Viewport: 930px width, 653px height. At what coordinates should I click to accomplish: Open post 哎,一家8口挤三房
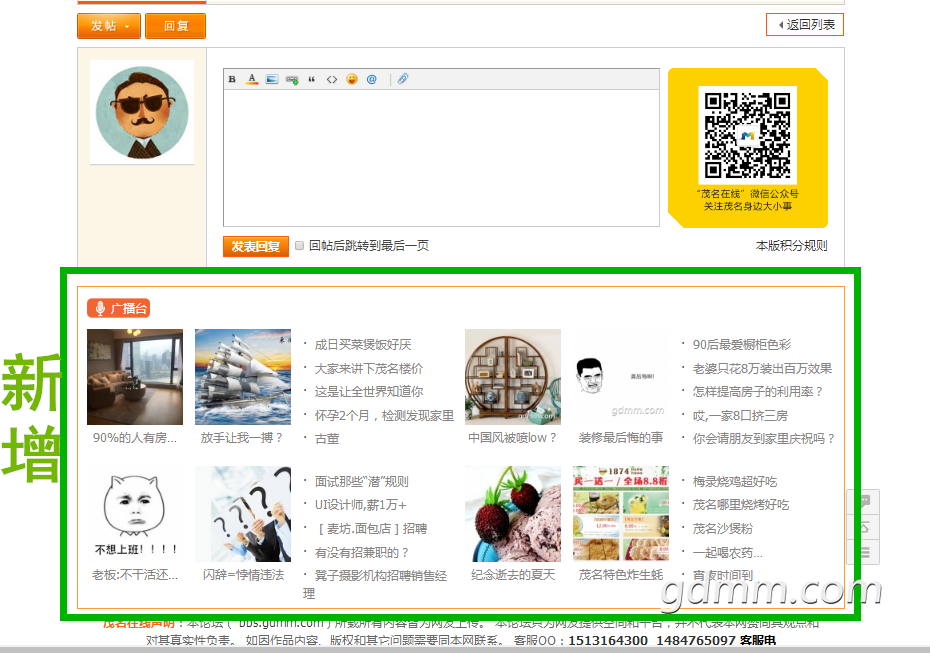740,416
